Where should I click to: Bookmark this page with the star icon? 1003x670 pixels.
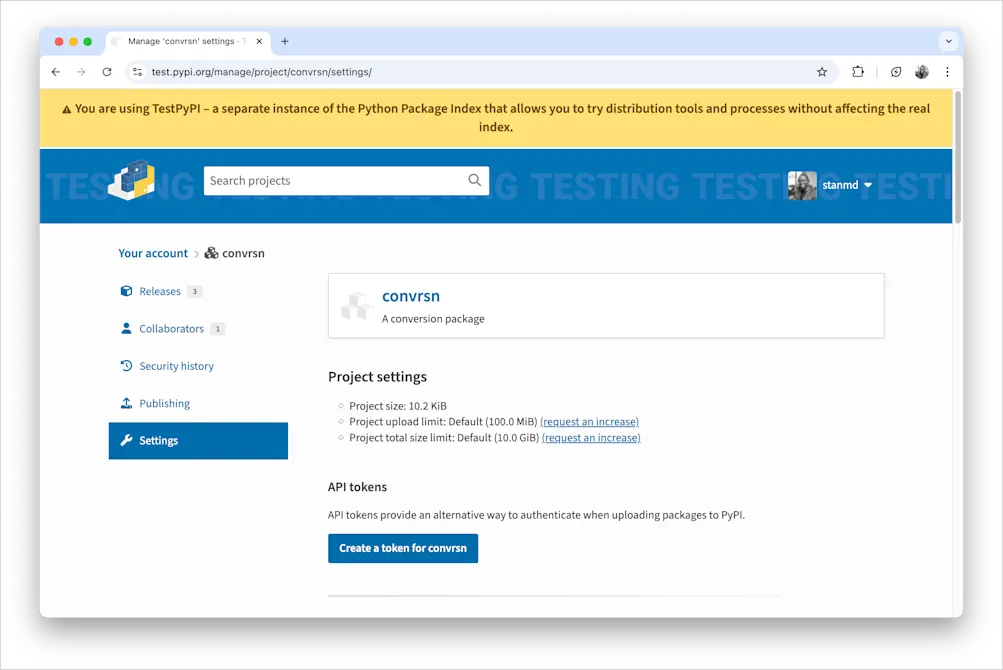[822, 72]
